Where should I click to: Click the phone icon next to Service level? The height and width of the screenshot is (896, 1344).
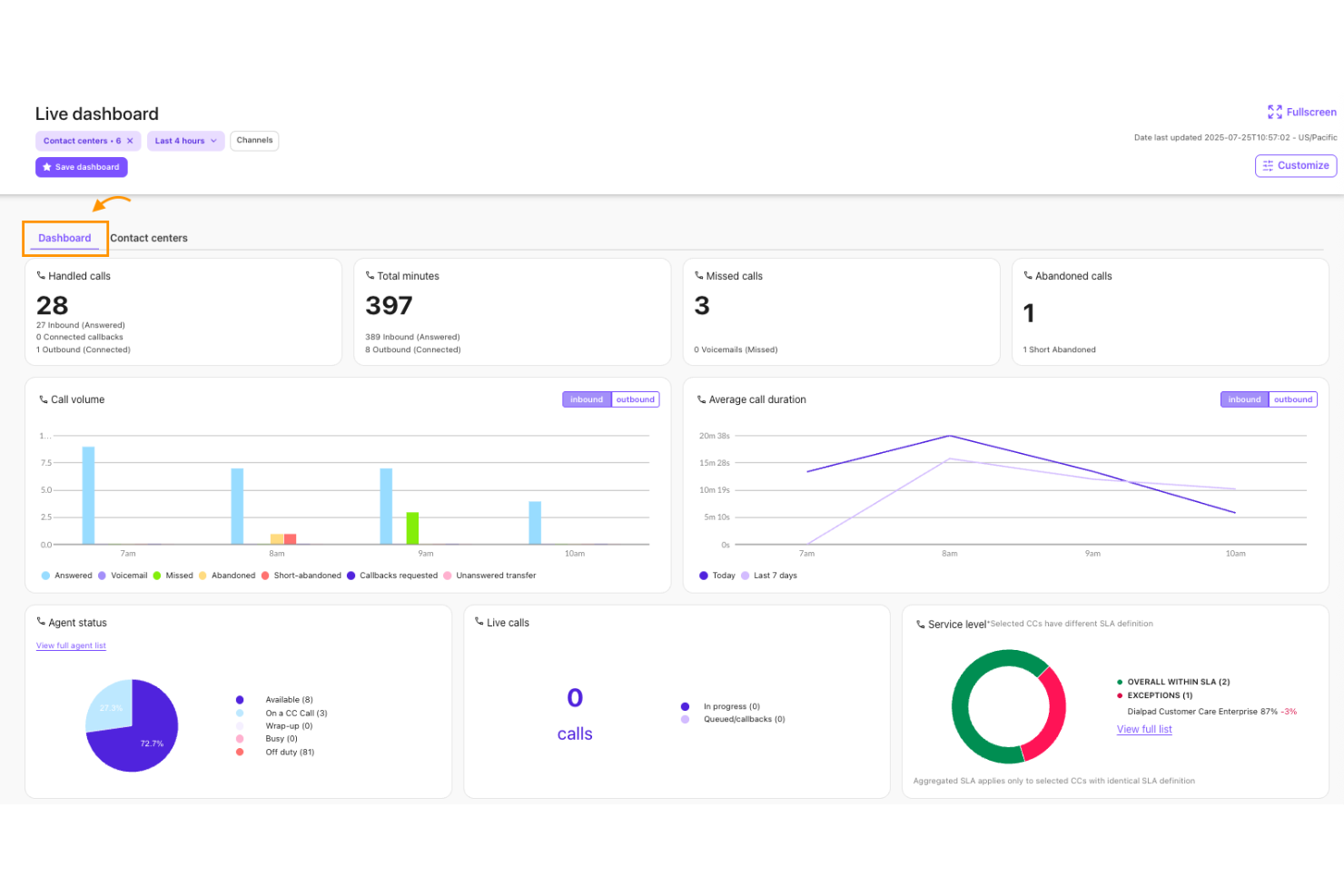pyautogui.click(x=920, y=624)
